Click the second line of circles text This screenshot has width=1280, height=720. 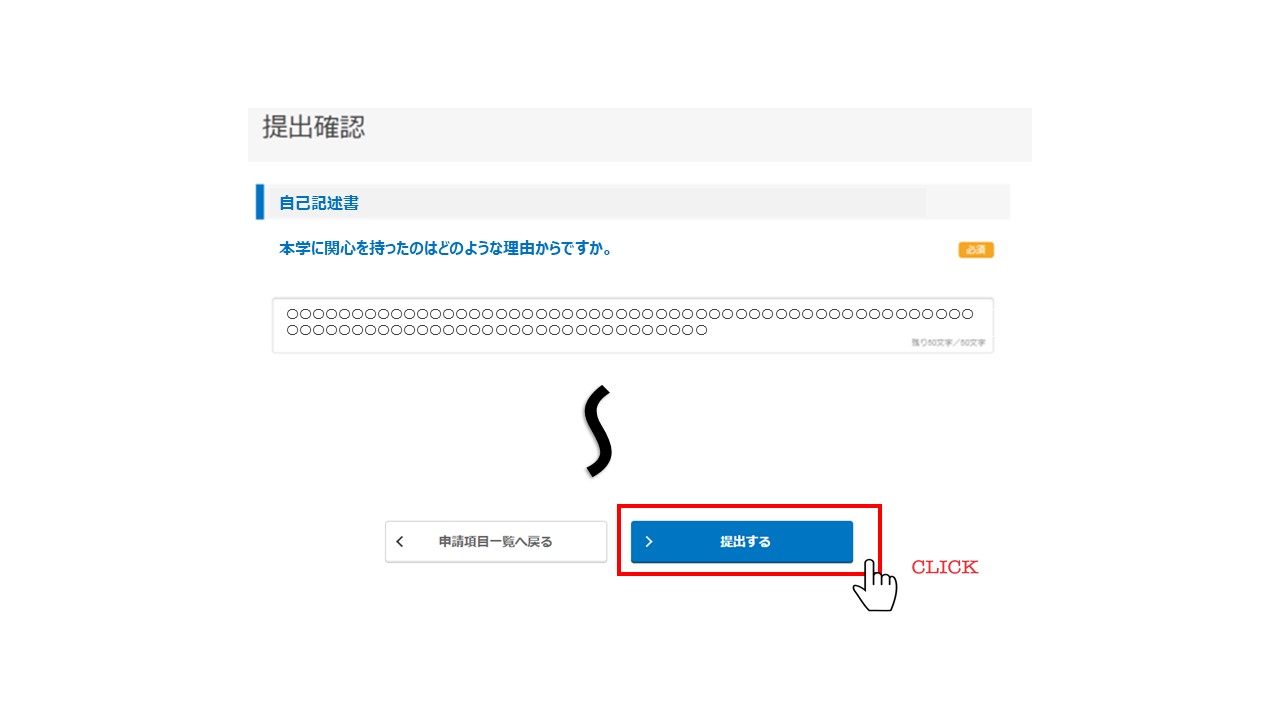[x=497, y=330]
